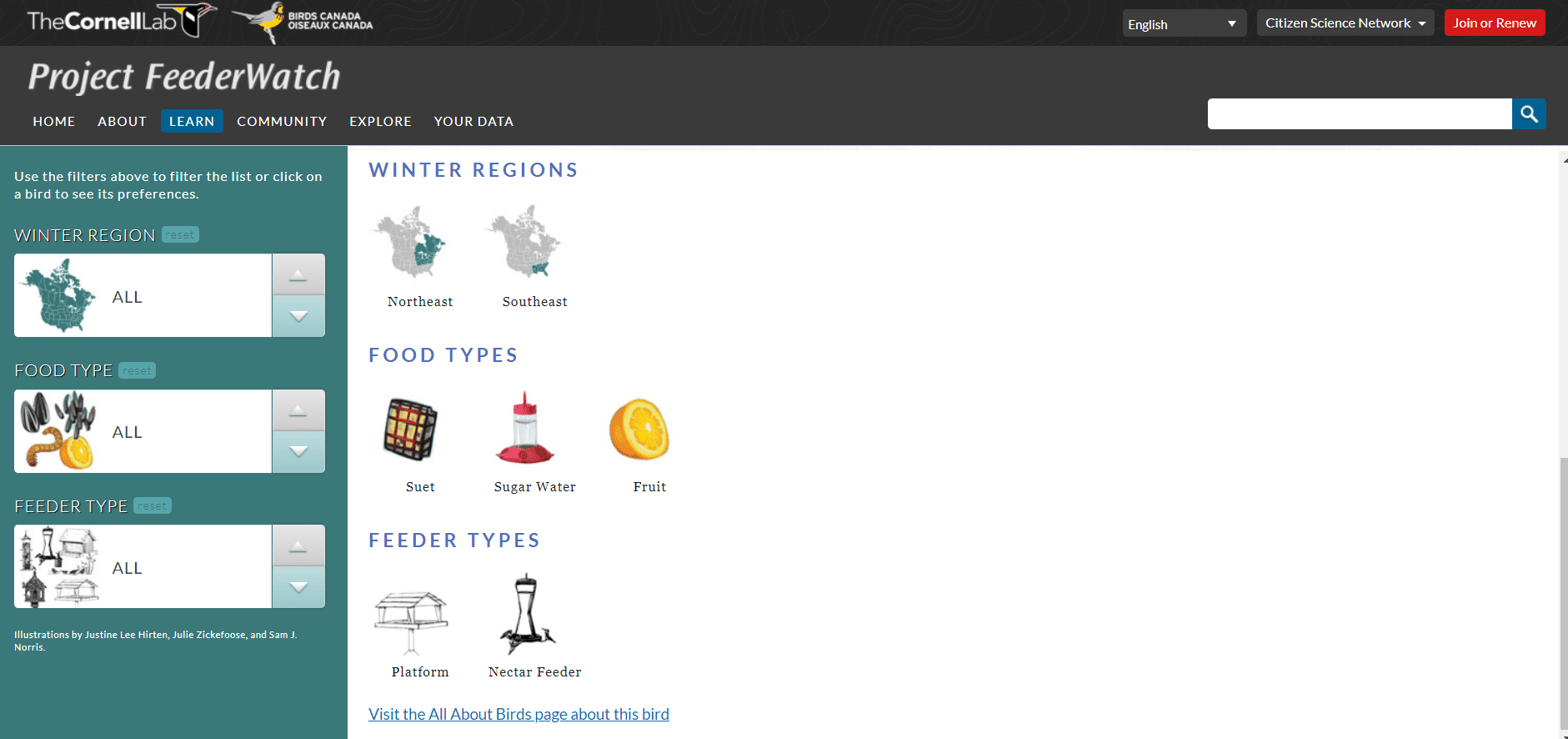Step Feeder Type selector up
Image resolution: width=1568 pixels, height=739 pixels.
298,545
